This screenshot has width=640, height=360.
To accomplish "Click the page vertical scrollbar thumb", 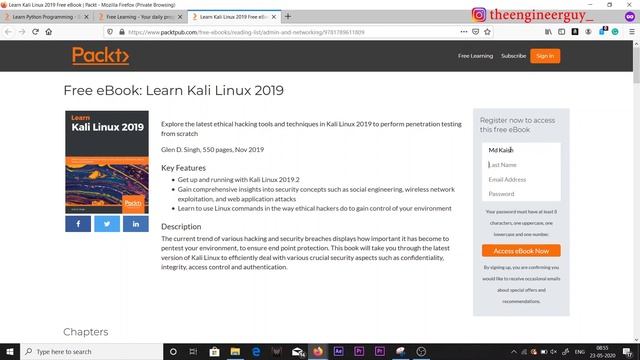I will click(636, 65).
